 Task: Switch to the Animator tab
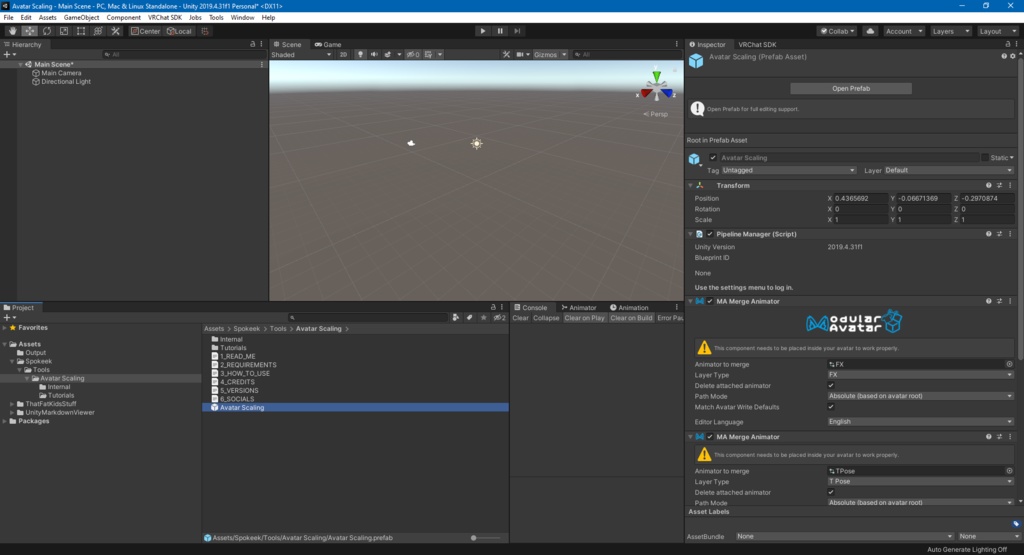click(x=579, y=308)
